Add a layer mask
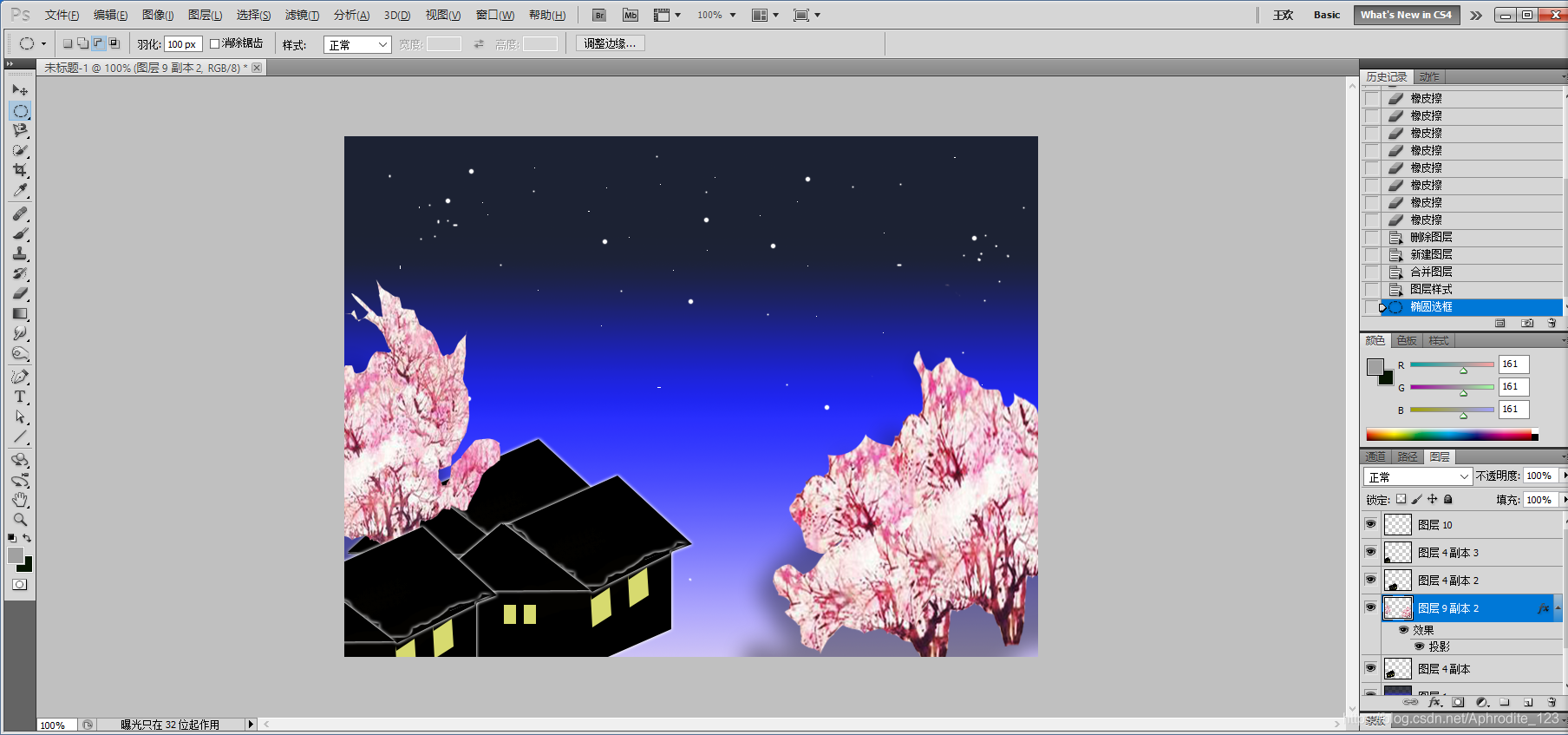Image resolution: width=1568 pixels, height=735 pixels. tap(1458, 702)
